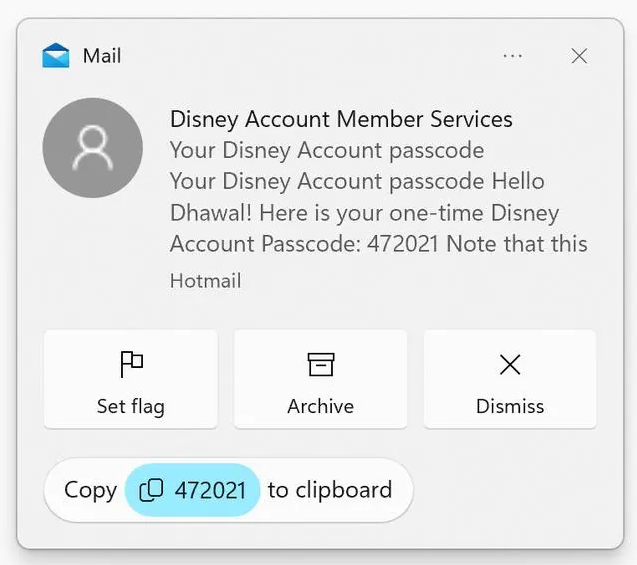Open the Disney Account Member Services sender title

click(x=341, y=120)
